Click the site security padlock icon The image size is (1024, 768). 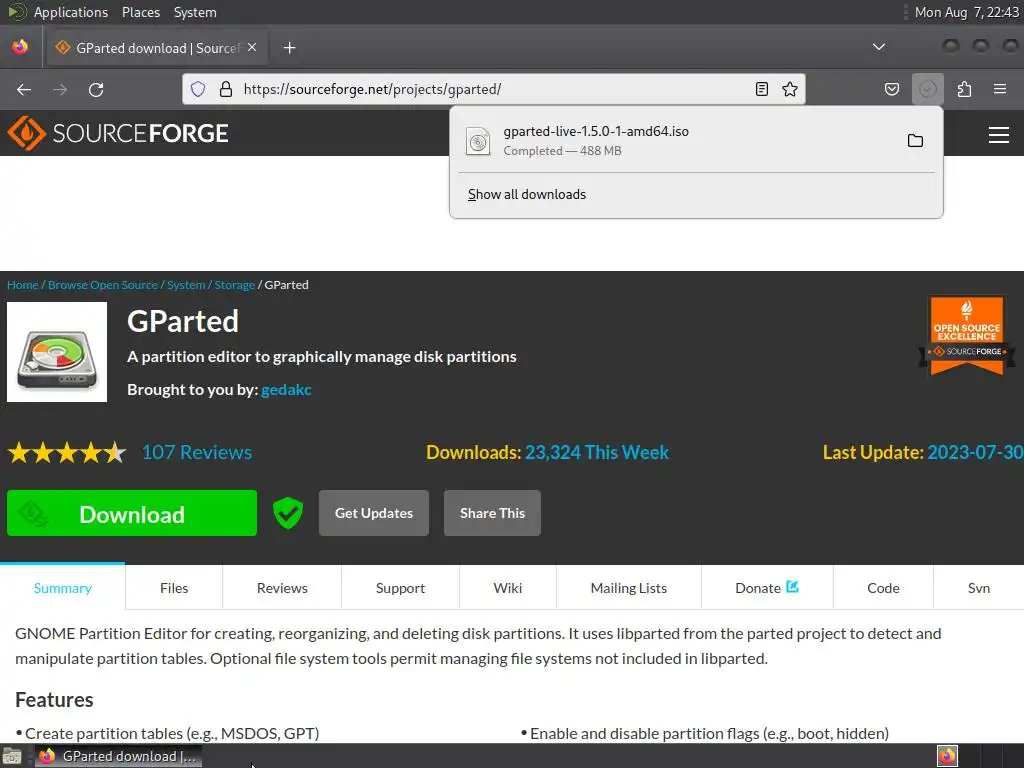(x=225, y=89)
